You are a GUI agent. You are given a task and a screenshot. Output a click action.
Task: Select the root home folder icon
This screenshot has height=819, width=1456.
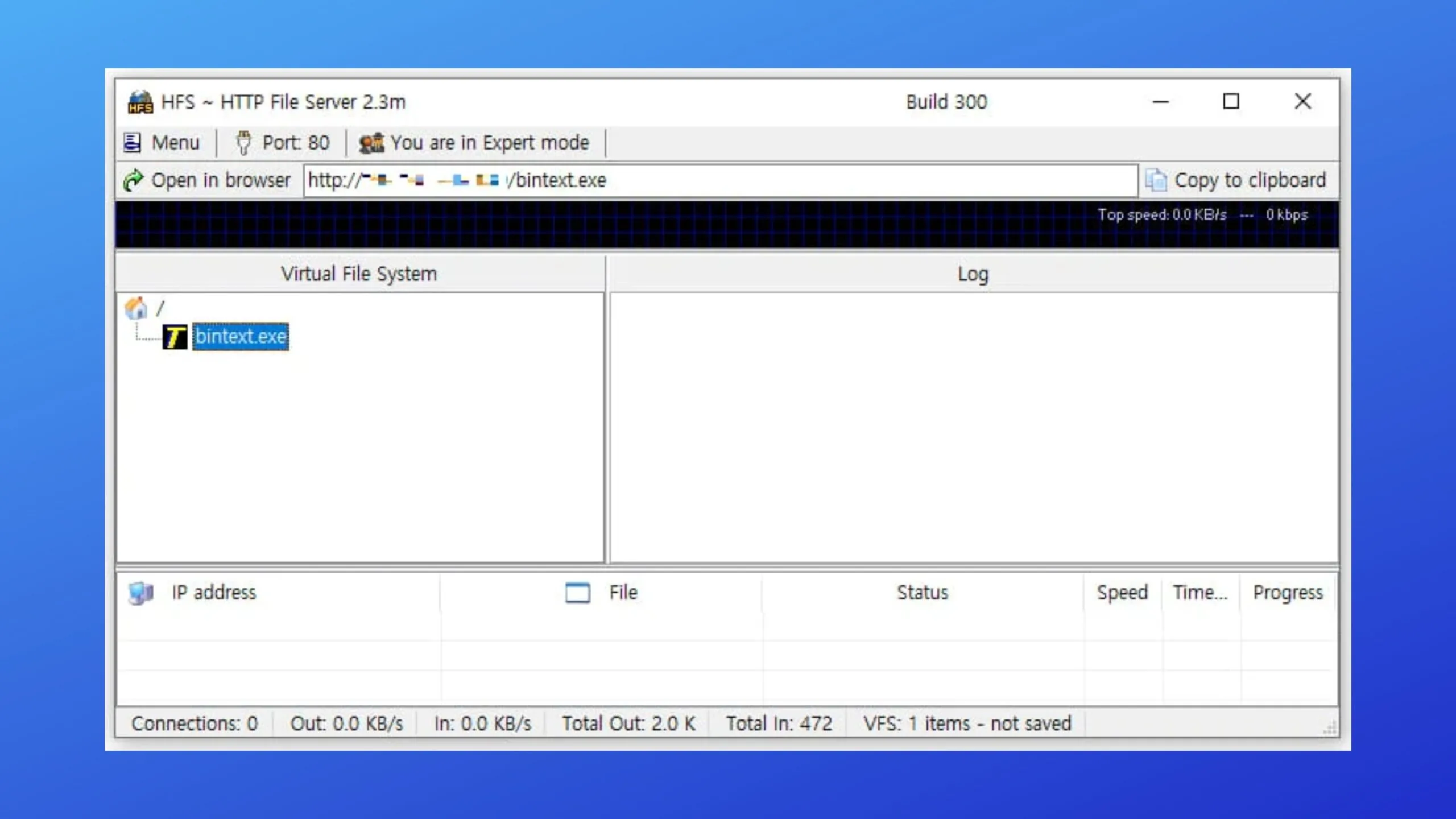[136, 308]
